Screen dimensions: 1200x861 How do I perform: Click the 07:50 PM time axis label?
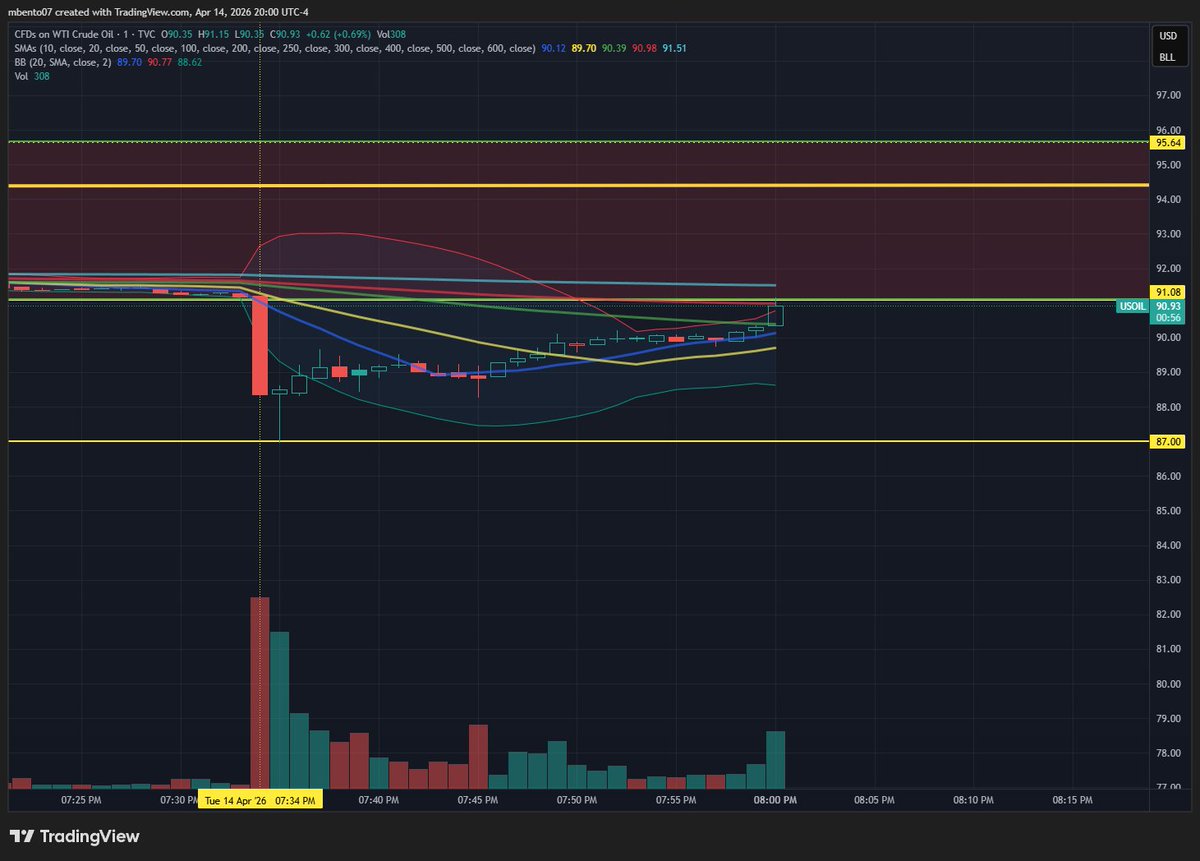point(577,801)
